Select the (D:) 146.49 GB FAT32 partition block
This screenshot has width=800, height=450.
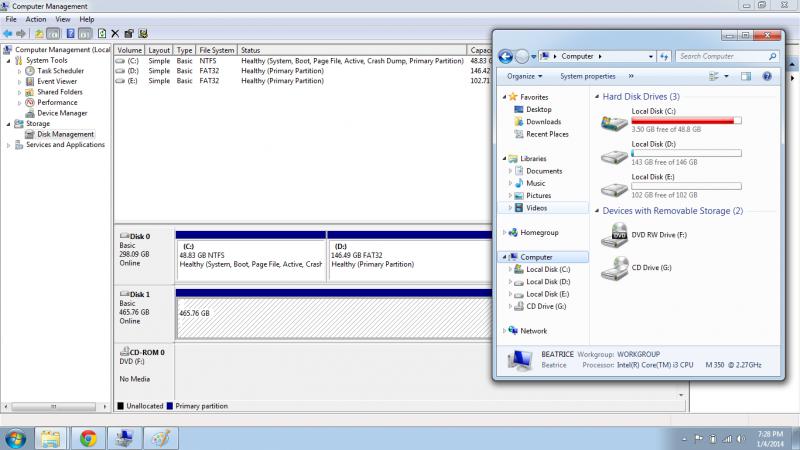point(410,260)
